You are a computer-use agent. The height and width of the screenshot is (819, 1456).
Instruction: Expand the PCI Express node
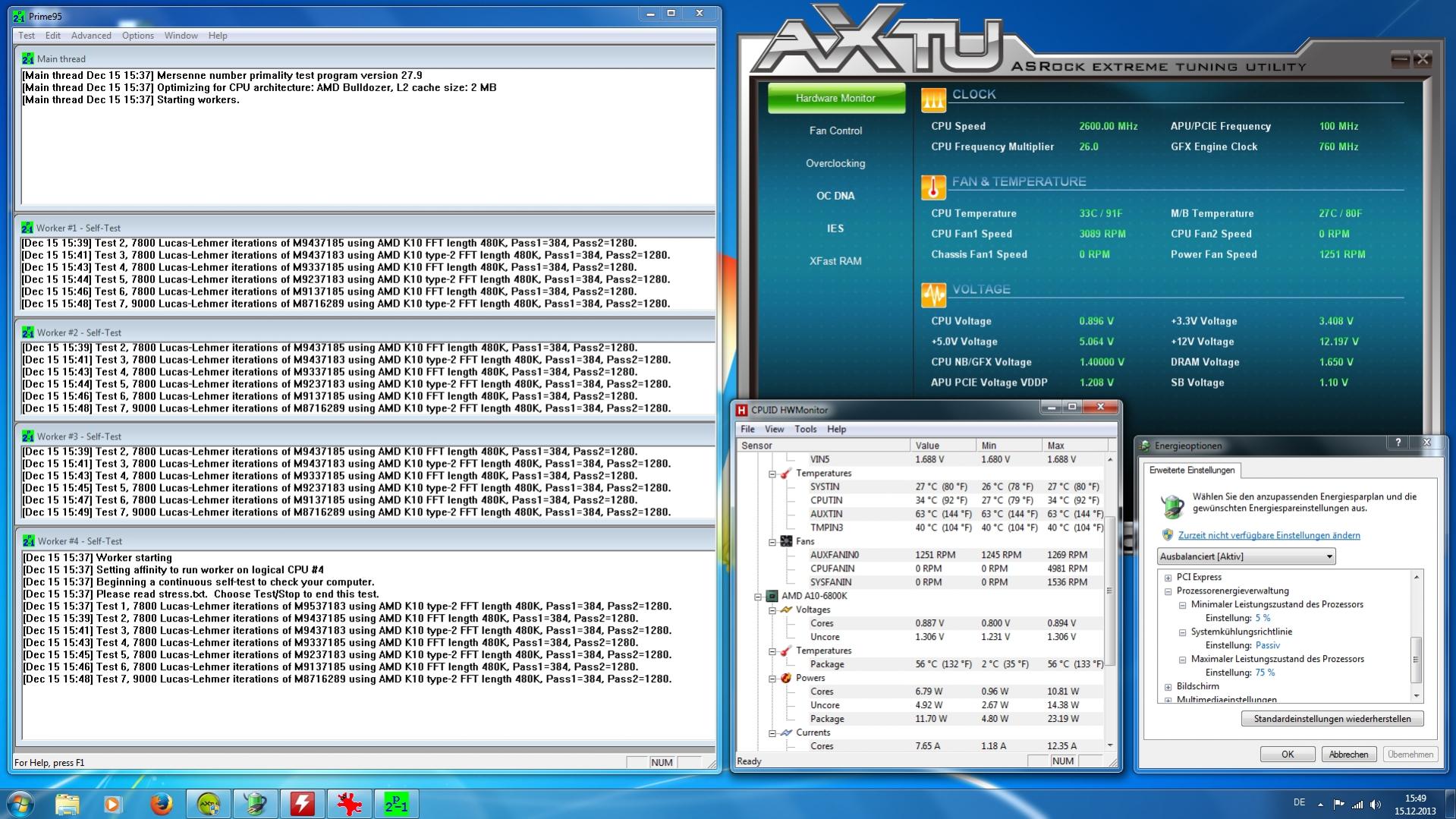pos(1168,578)
